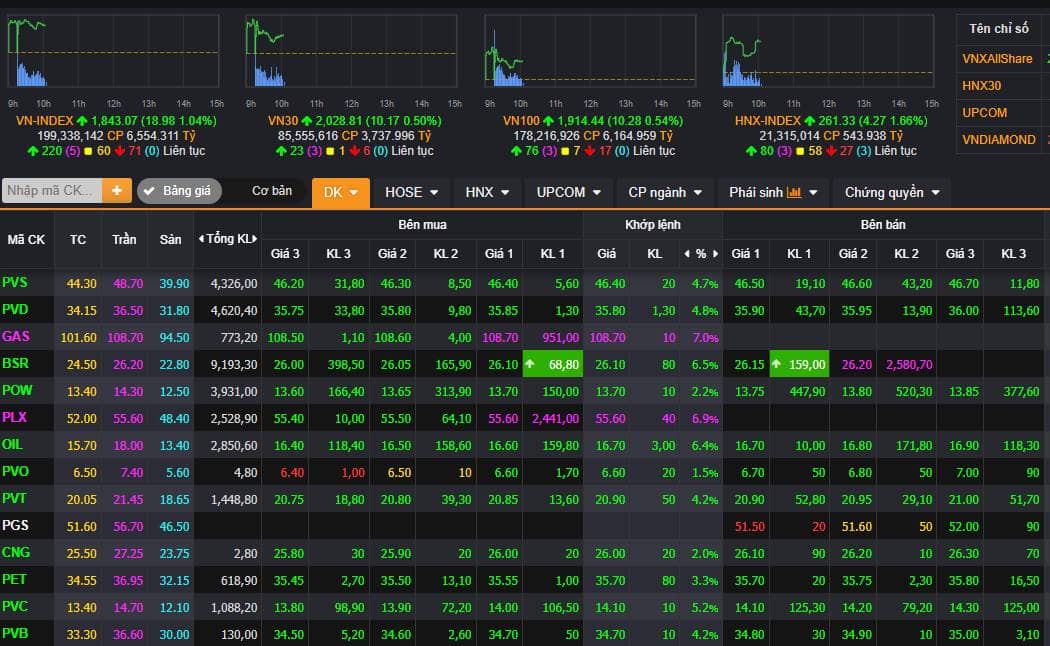This screenshot has width=1050, height=646.
Task: Open the Phái sinh dropdown arrow
Action: tap(813, 193)
